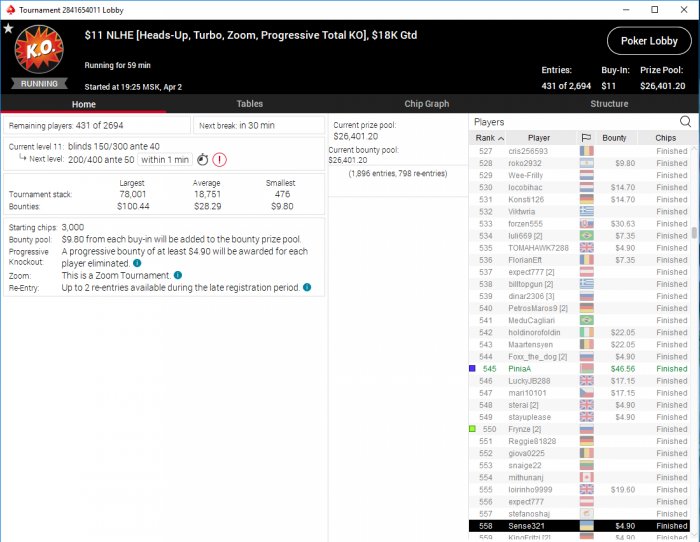700x542 pixels.
Task: Click PokerStars icon in title bar
Action: pos(10,10)
